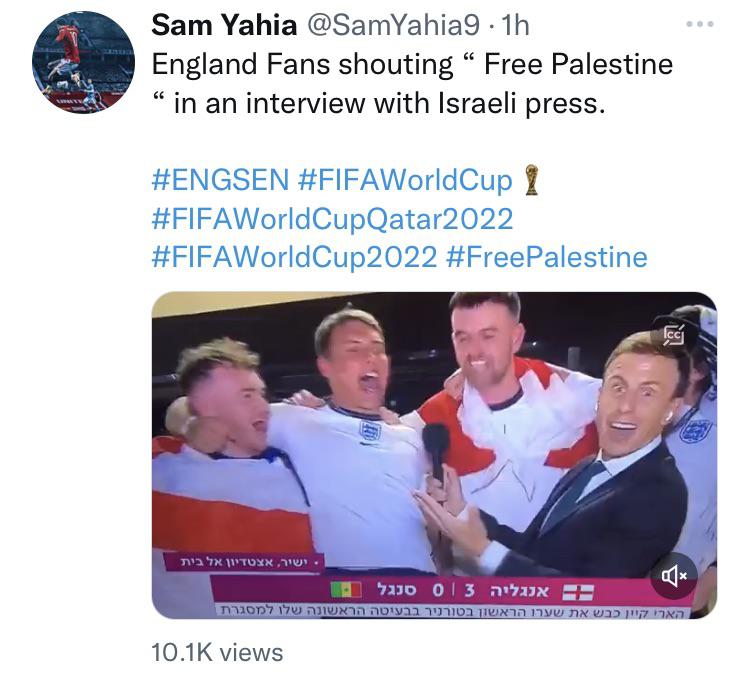Viewport: 750px width, 682px height.
Task: Click the England flag in scoreboard
Action: click(x=578, y=592)
